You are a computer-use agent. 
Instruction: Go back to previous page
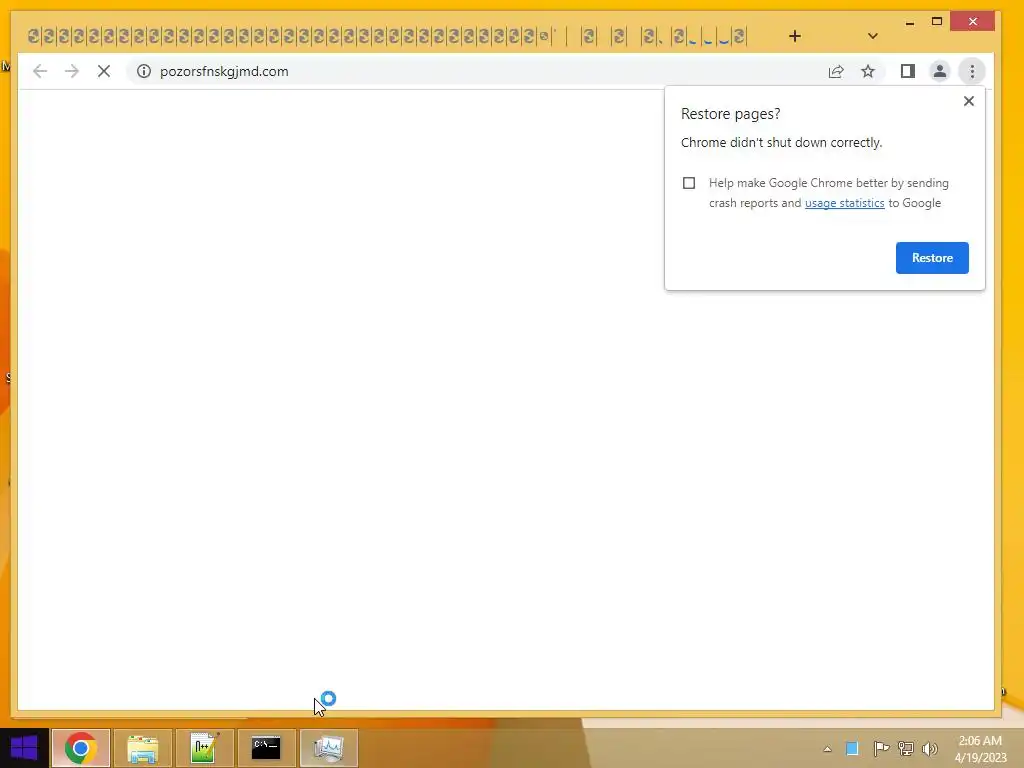40,71
